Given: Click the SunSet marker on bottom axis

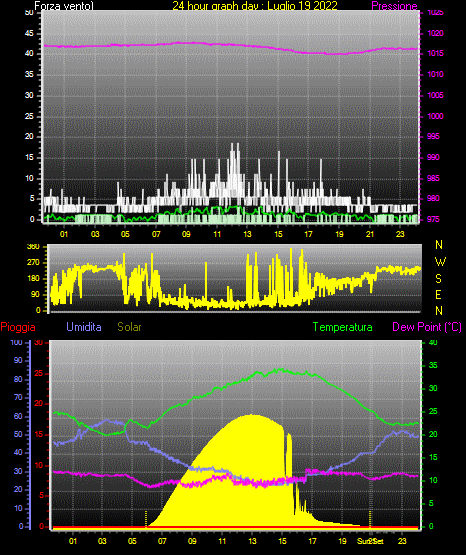Looking at the screenshot, I should tap(370, 541).
